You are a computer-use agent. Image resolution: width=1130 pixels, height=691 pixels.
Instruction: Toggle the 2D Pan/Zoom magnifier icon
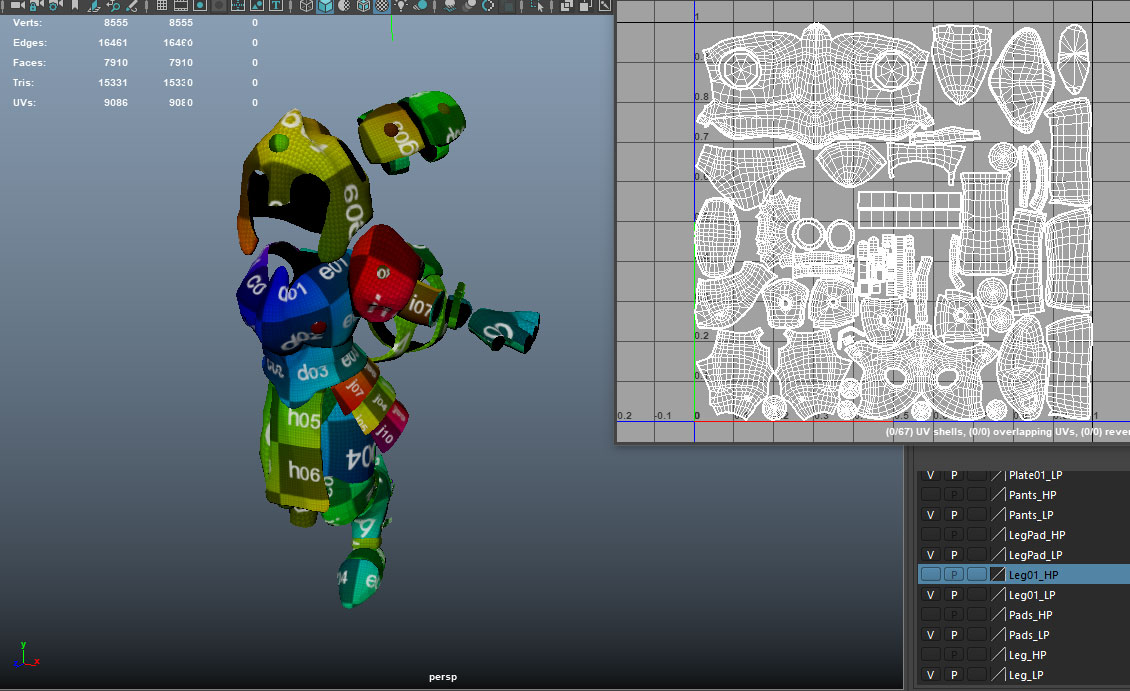114,6
